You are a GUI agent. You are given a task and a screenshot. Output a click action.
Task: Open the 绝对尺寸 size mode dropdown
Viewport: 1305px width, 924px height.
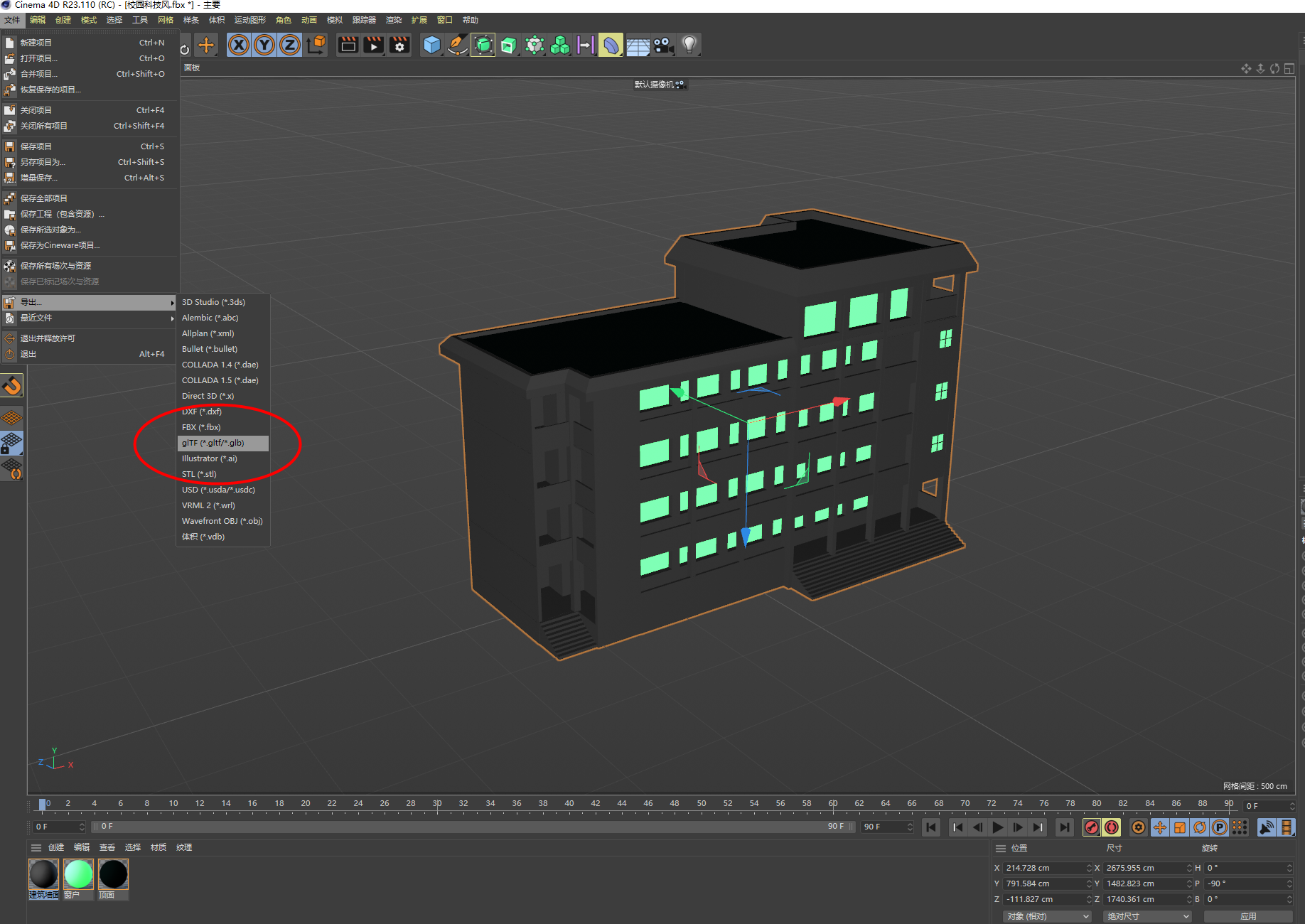[1147, 916]
